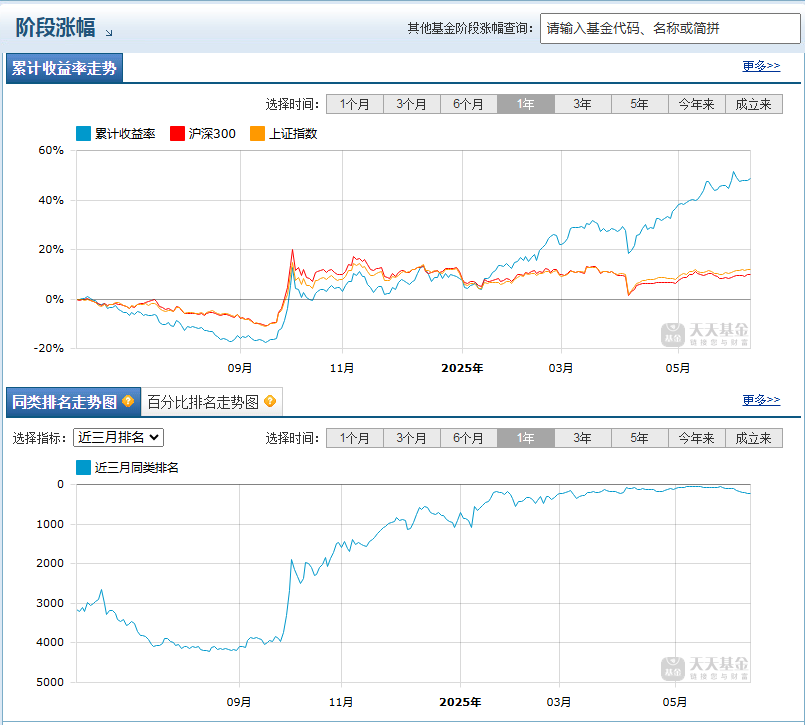The image size is (805, 725).
Task: Select 6个月 range in ranking chart
Action: pos(469,438)
